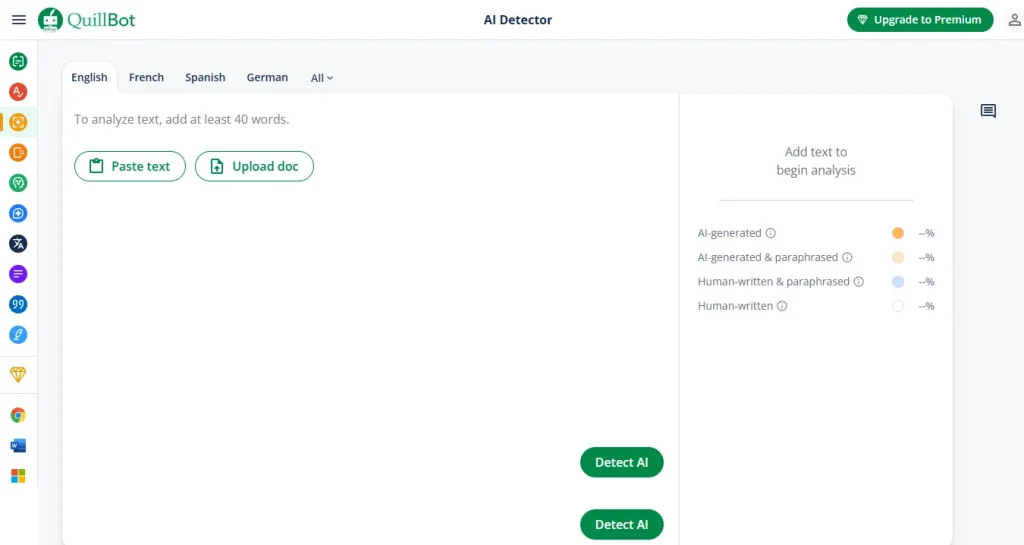Click Upgrade to Premium button
Image resolution: width=1024 pixels, height=545 pixels.
(x=920, y=20)
